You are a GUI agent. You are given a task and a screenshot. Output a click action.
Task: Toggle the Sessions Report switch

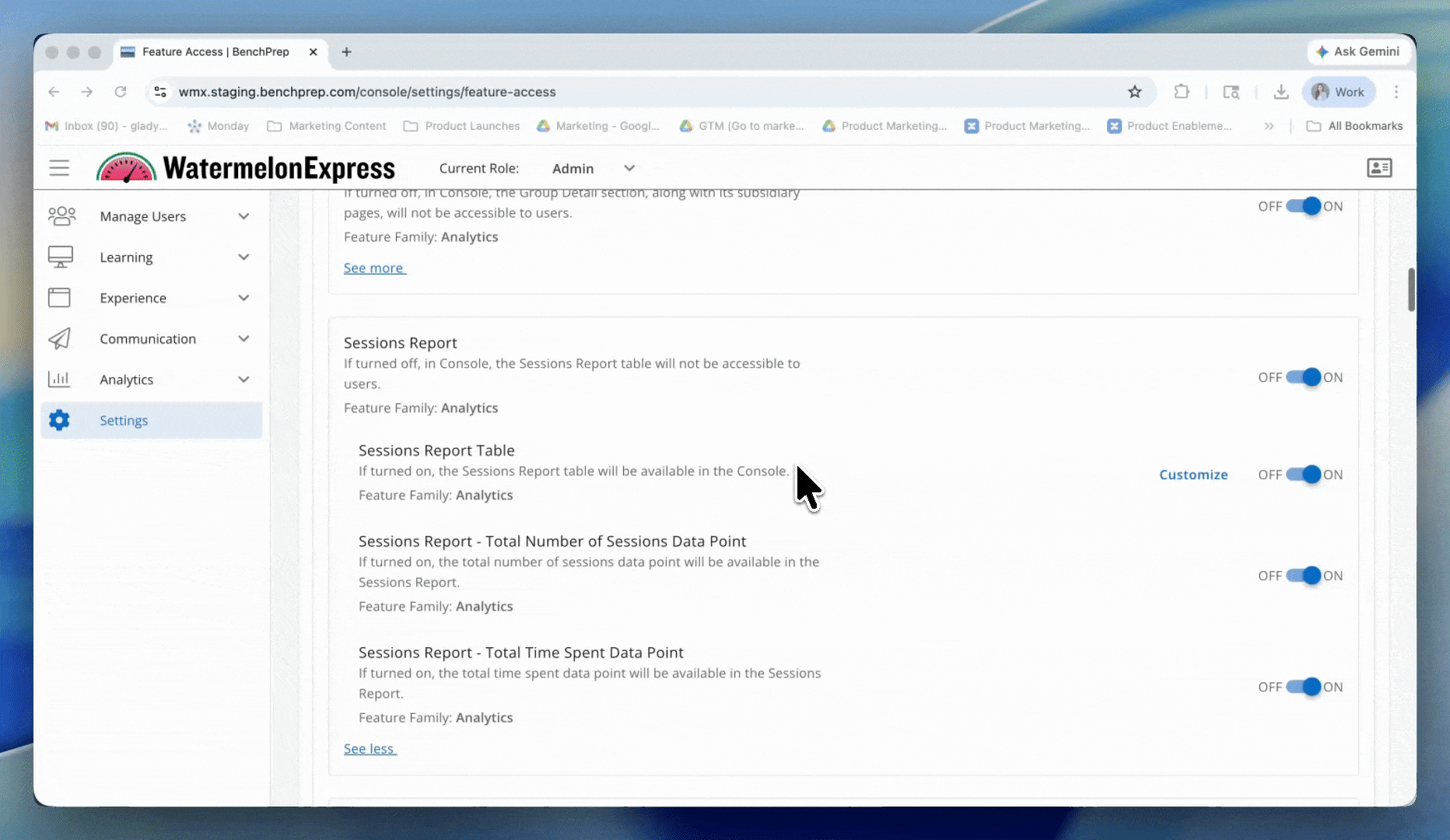(1303, 378)
